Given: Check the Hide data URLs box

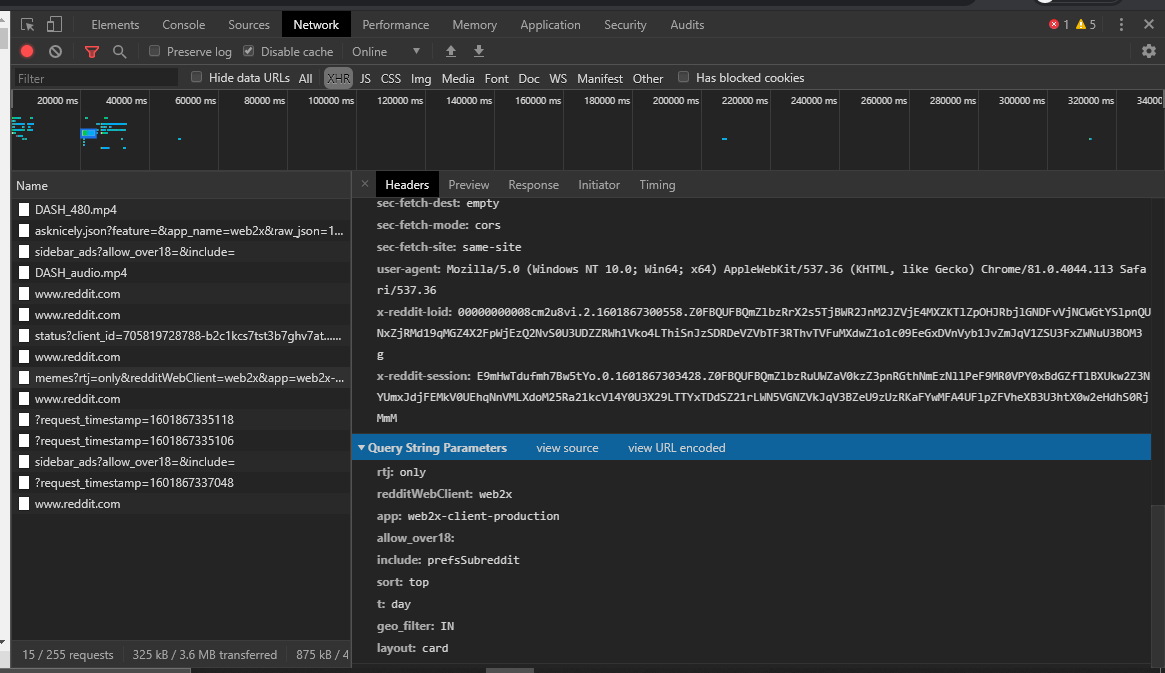Looking at the screenshot, I should [197, 77].
